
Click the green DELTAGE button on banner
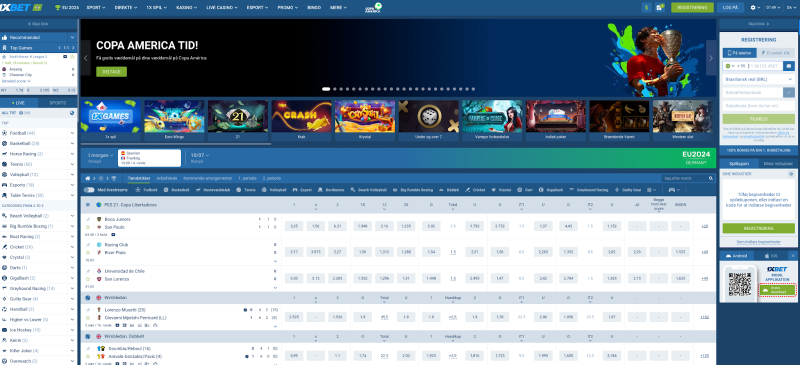click(x=111, y=72)
